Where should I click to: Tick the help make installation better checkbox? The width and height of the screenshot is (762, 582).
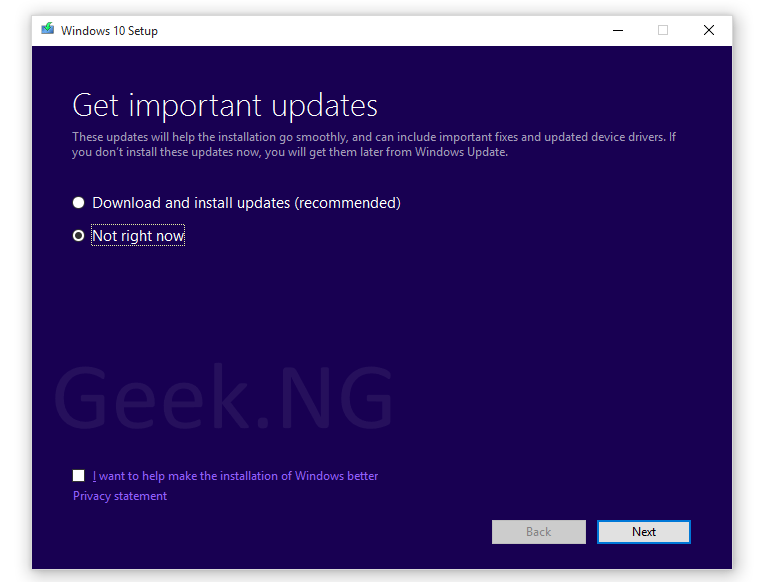[x=78, y=475]
